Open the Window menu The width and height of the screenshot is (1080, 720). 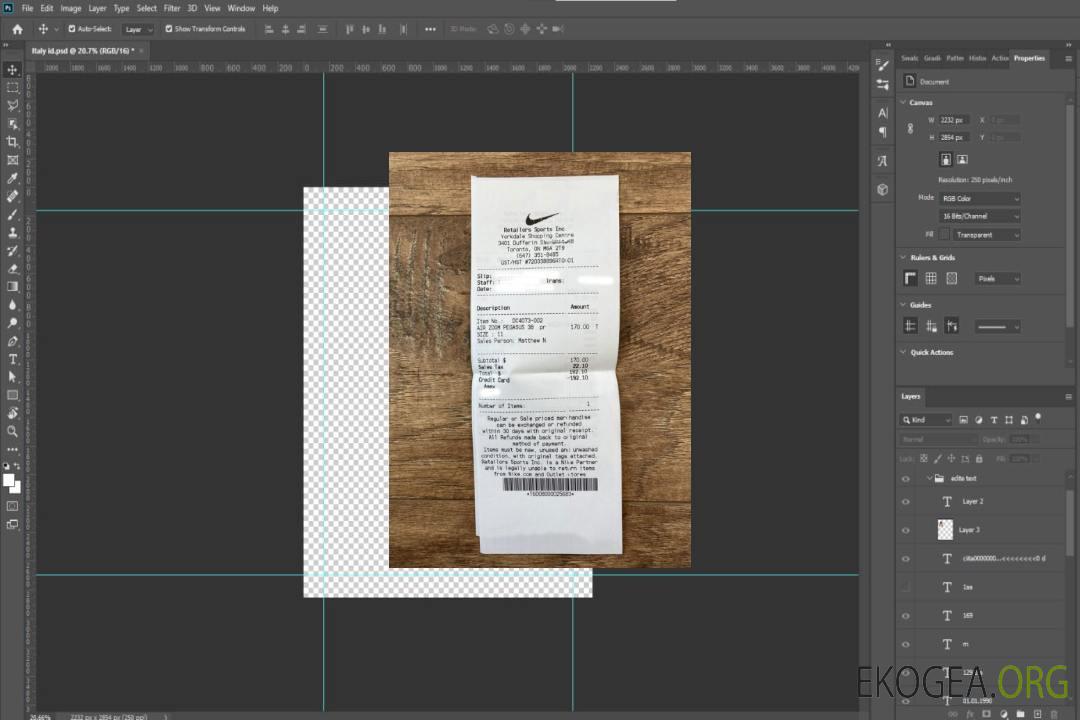pos(241,8)
